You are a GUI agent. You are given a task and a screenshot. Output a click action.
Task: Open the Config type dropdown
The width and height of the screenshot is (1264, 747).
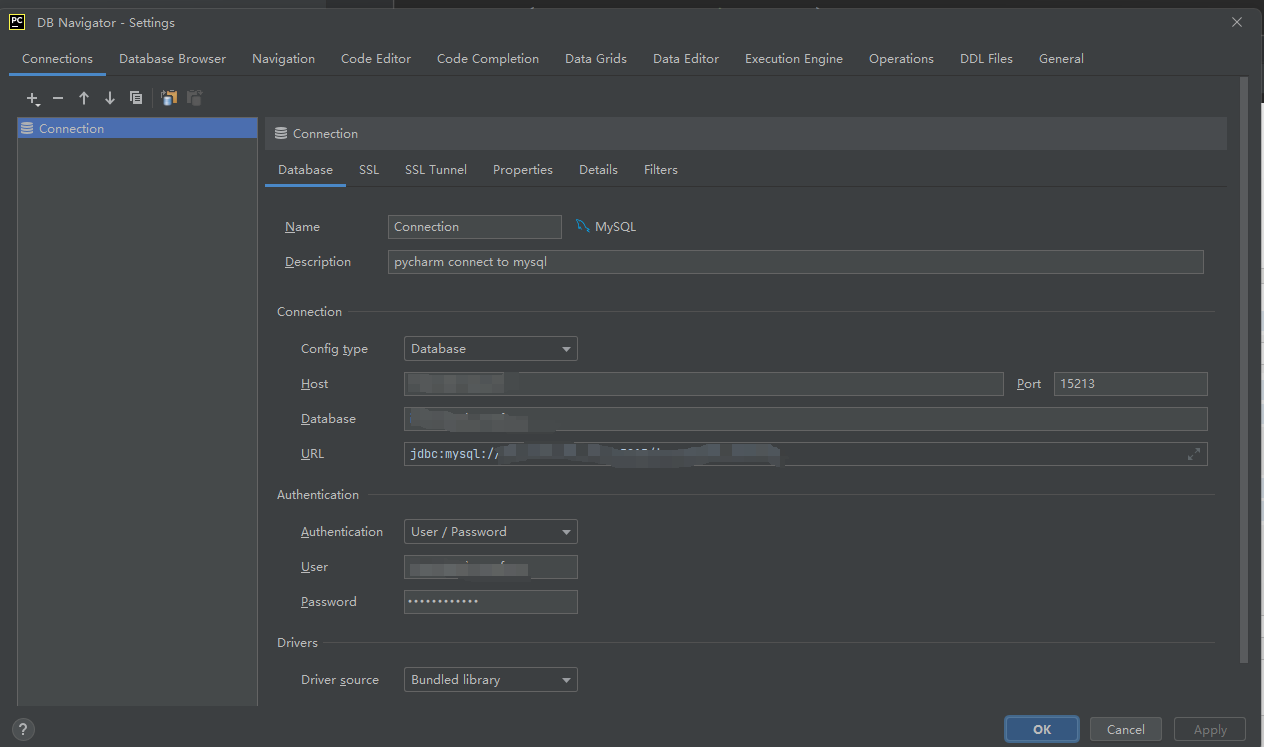click(x=491, y=349)
